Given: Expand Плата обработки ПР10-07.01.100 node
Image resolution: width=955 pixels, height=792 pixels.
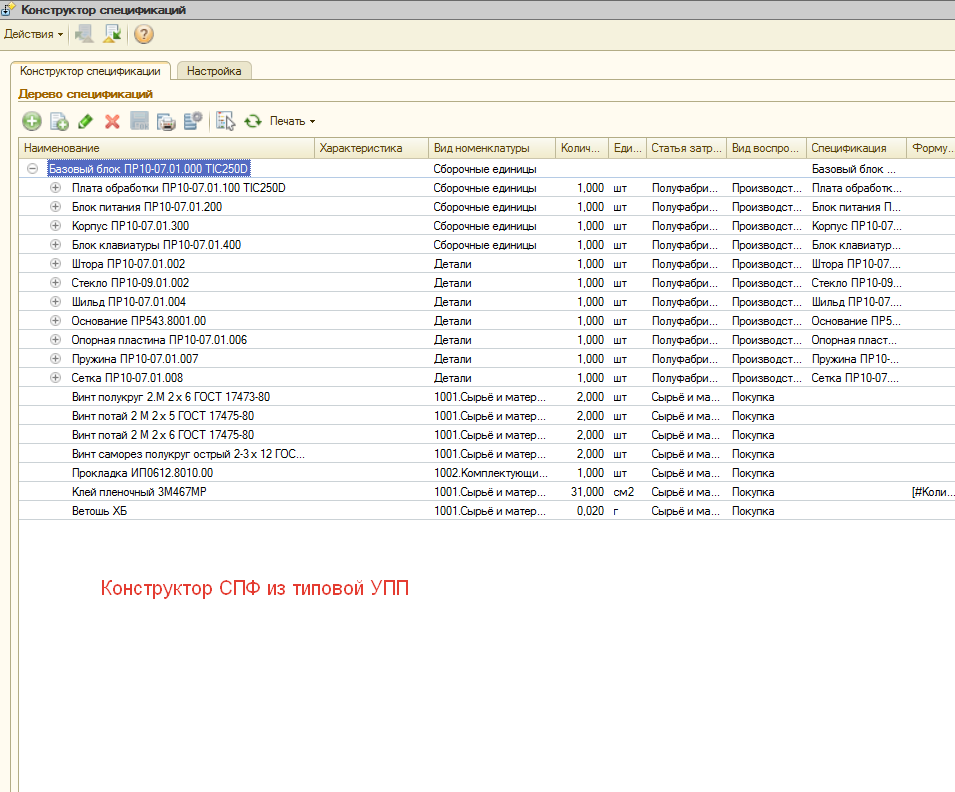Looking at the screenshot, I should (55, 188).
